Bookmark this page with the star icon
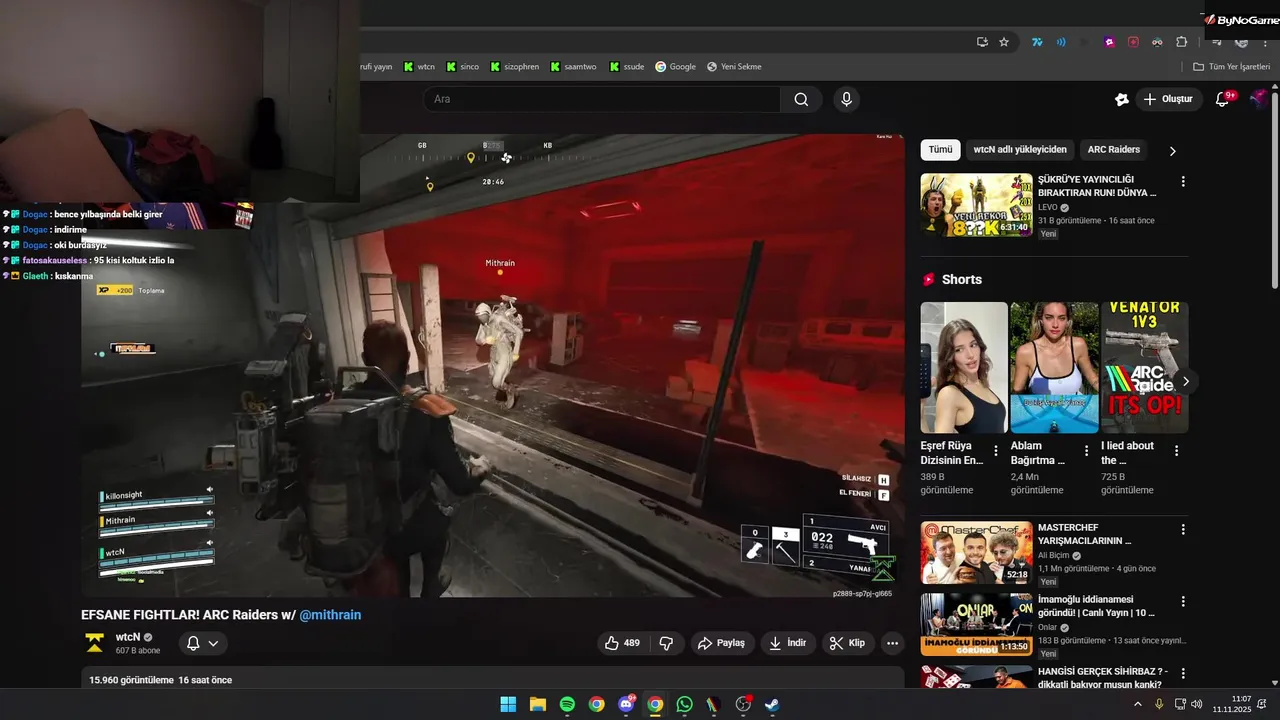The width and height of the screenshot is (1280, 720). click(1004, 42)
